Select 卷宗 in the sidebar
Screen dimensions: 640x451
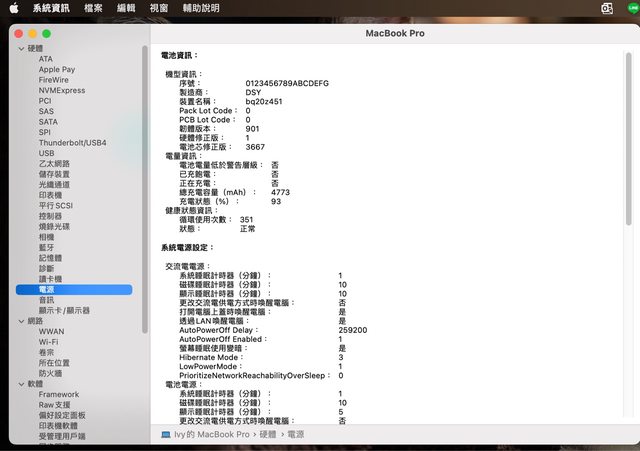(47, 352)
